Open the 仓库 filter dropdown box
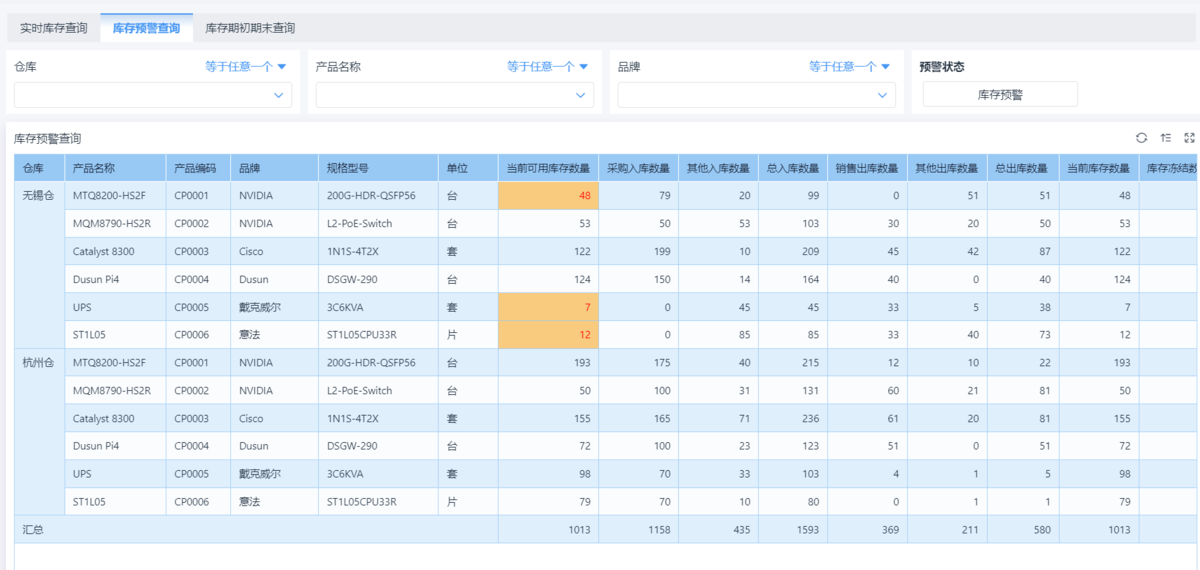1200x570 pixels. click(153, 95)
